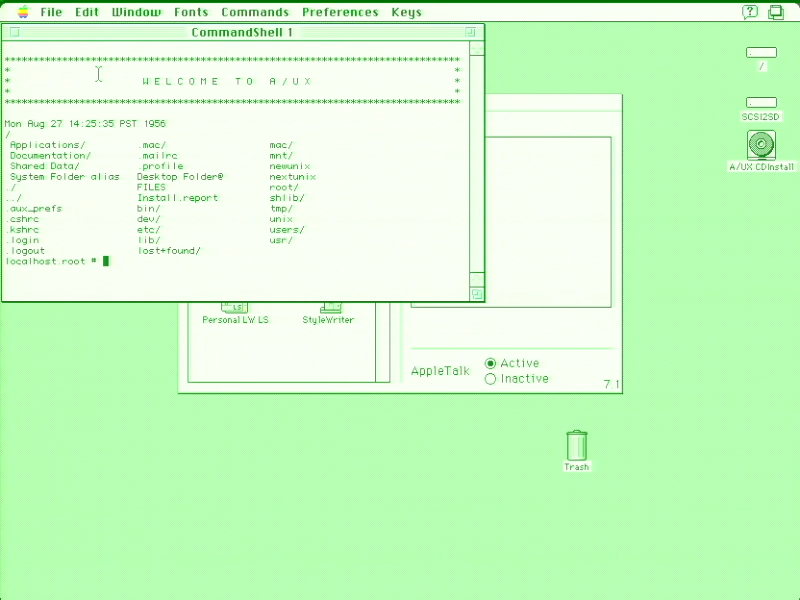Select AppleTalk Inactive radio button
Screen dimensions: 800x600
[490, 379]
